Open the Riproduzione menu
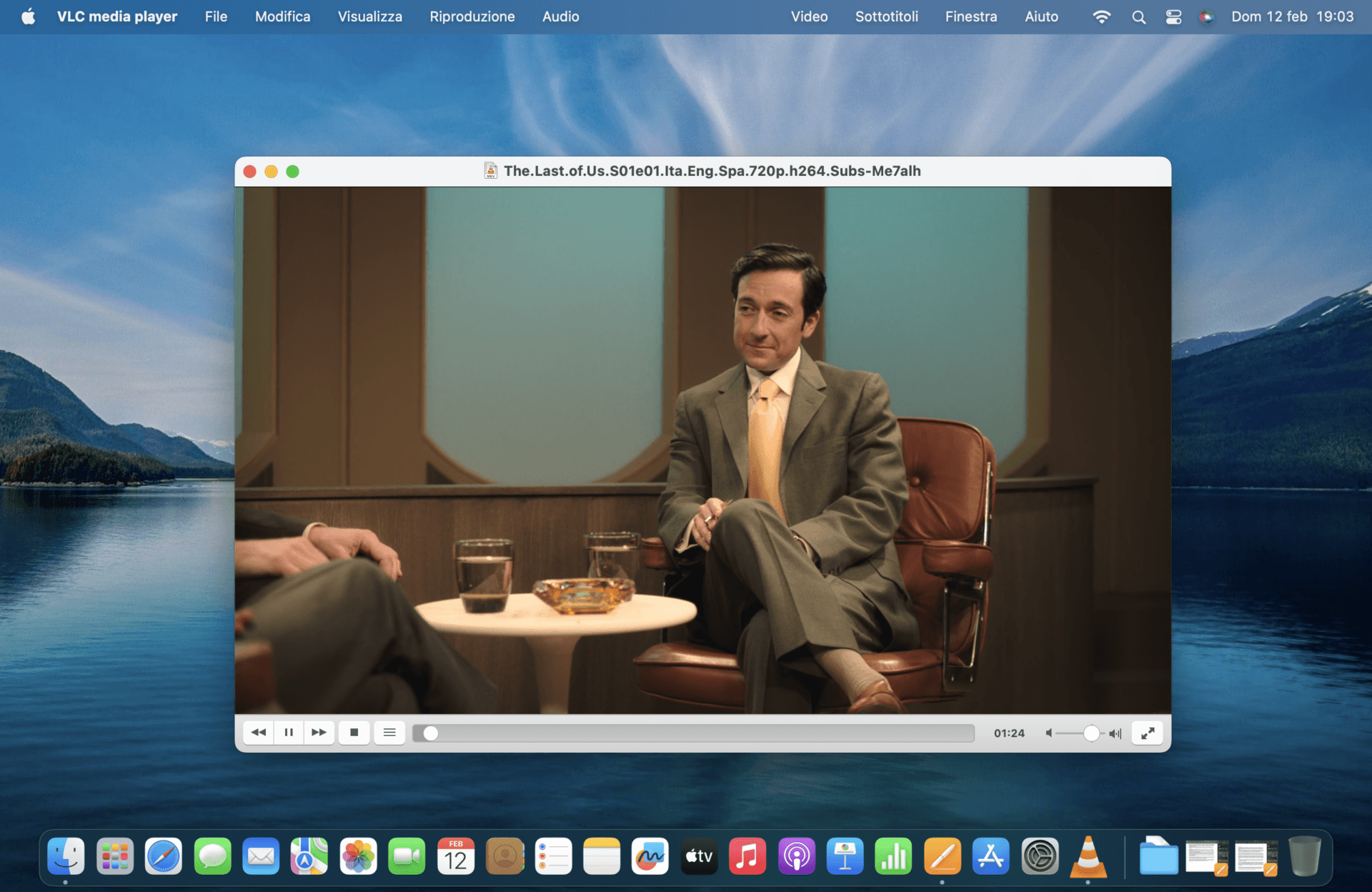Viewport: 1372px width, 892px height. click(x=472, y=16)
